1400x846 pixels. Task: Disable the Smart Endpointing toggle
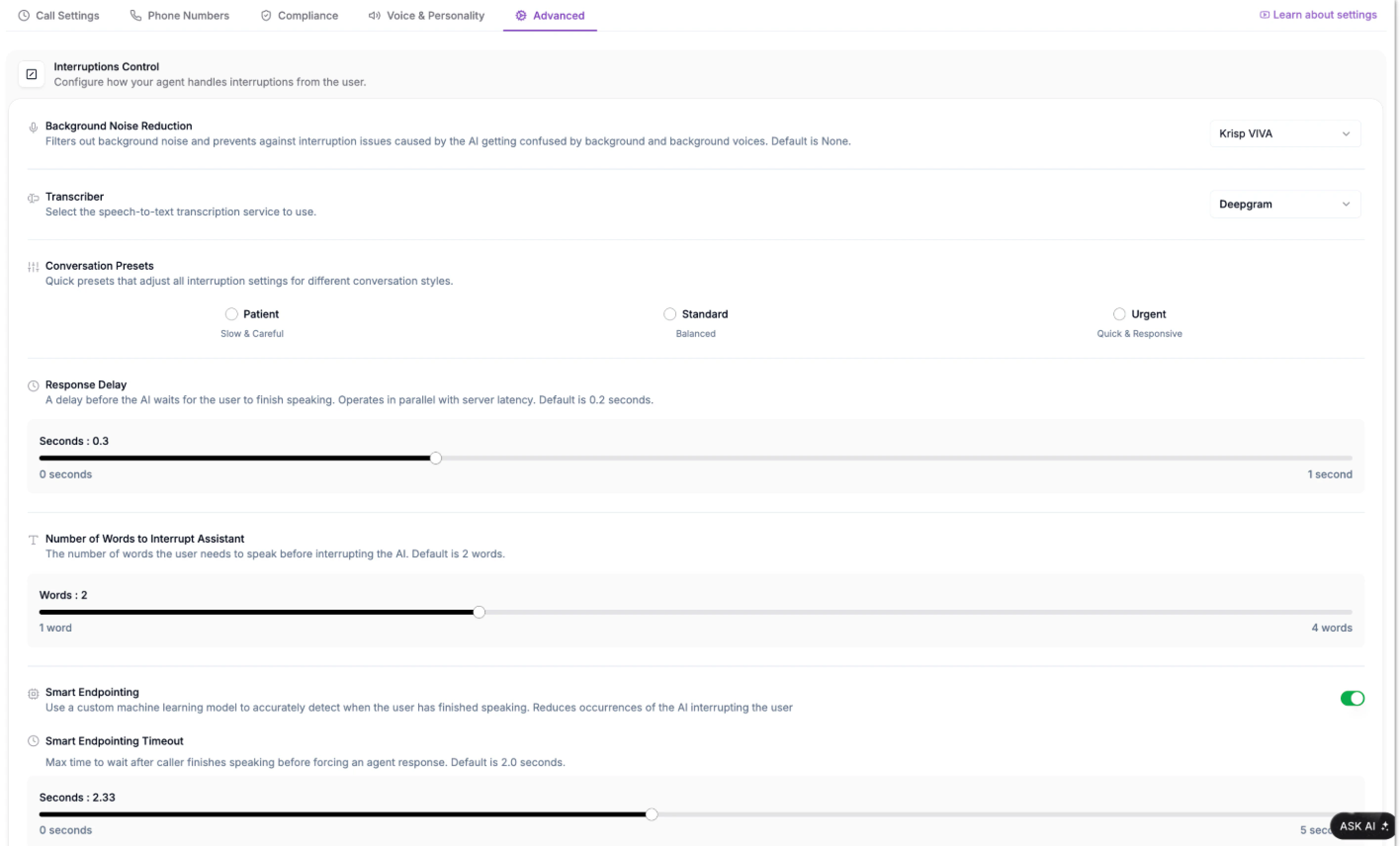coord(1352,698)
